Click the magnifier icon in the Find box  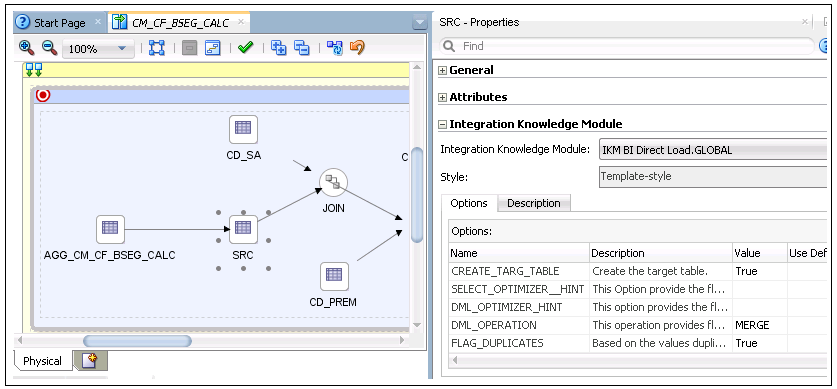coord(449,46)
